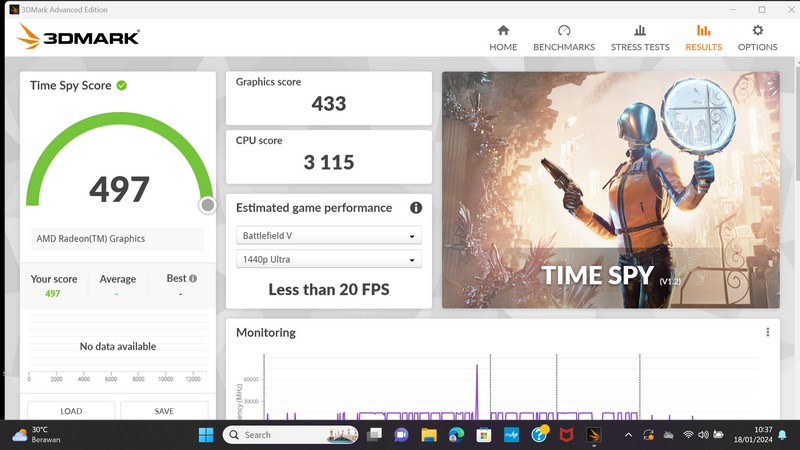Viewport: 800px width, 450px height.
Task: Open File Explorer from the taskbar
Action: click(429, 435)
